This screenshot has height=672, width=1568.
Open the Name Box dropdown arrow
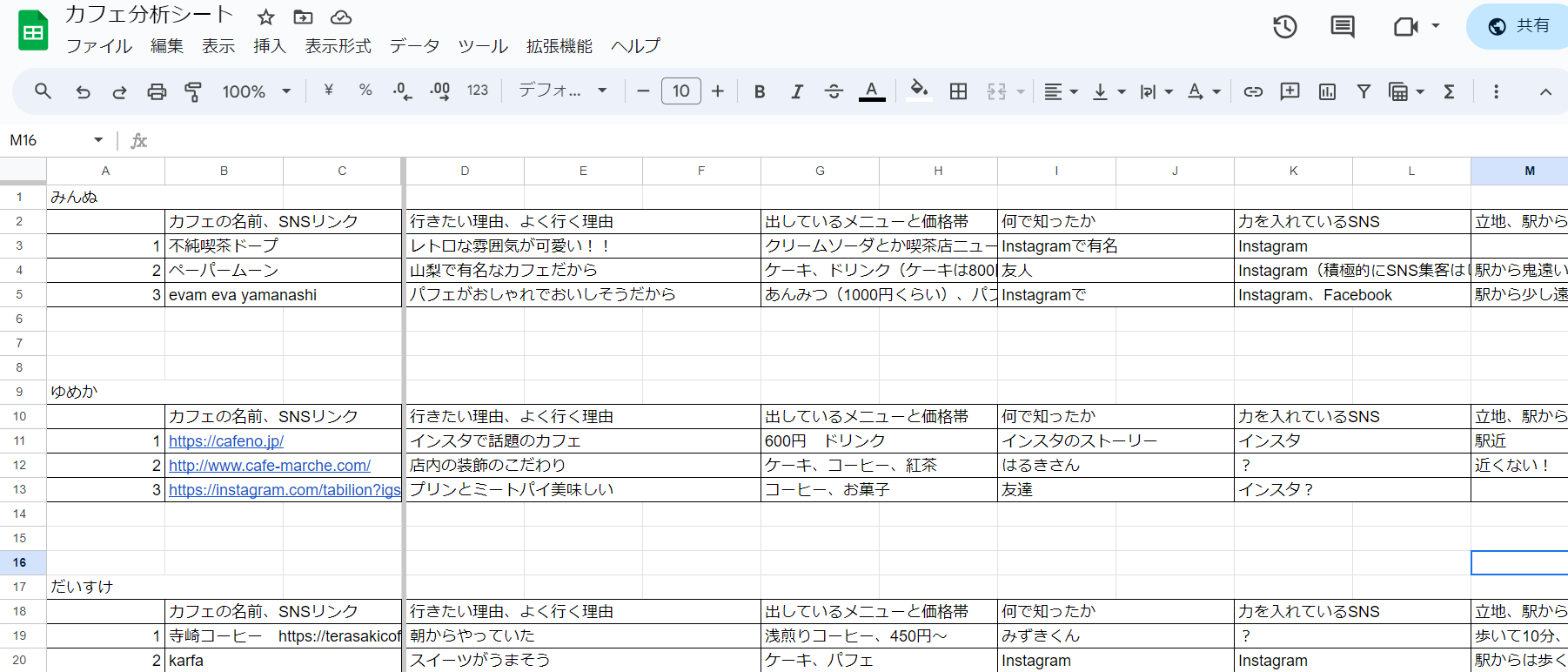[x=98, y=140]
